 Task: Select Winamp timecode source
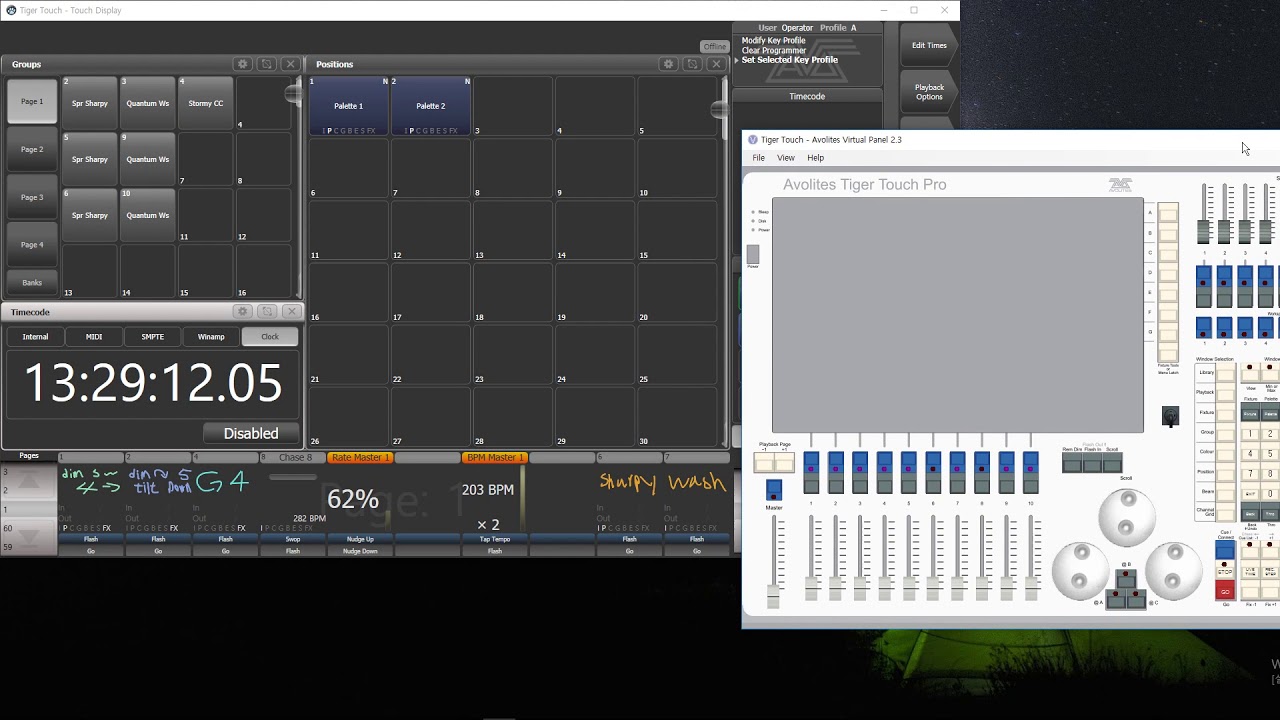click(211, 337)
